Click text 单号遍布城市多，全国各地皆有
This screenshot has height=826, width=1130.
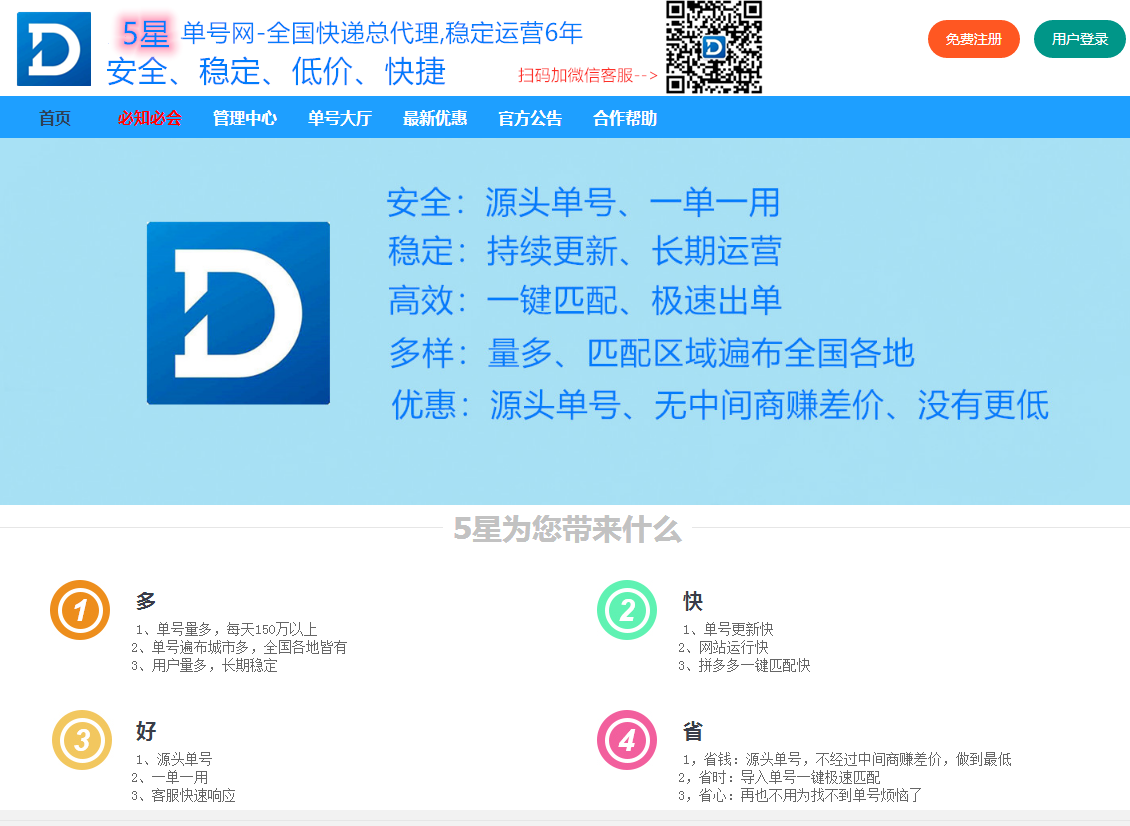[x=249, y=647]
